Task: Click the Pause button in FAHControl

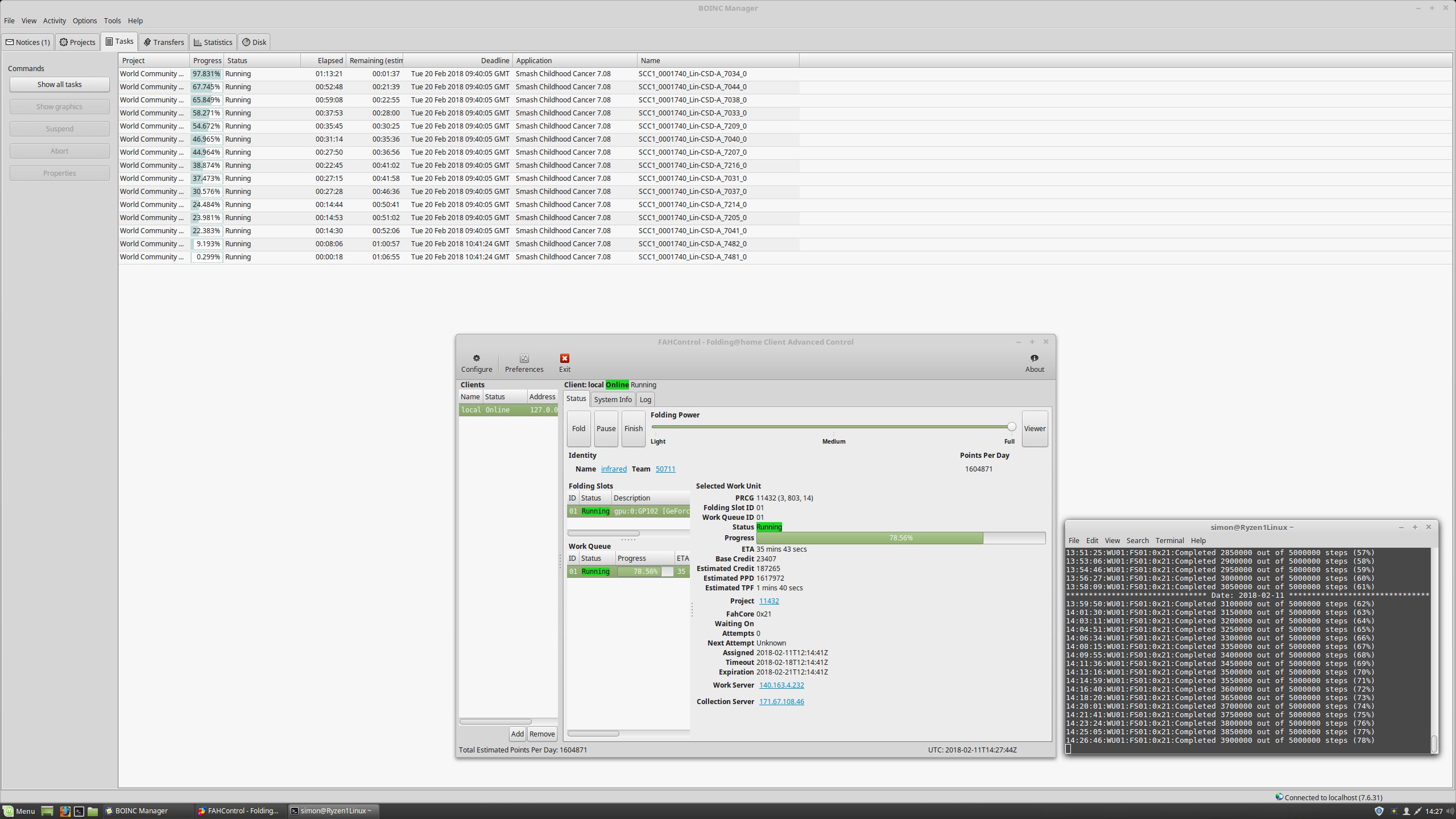Action: (606, 429)
